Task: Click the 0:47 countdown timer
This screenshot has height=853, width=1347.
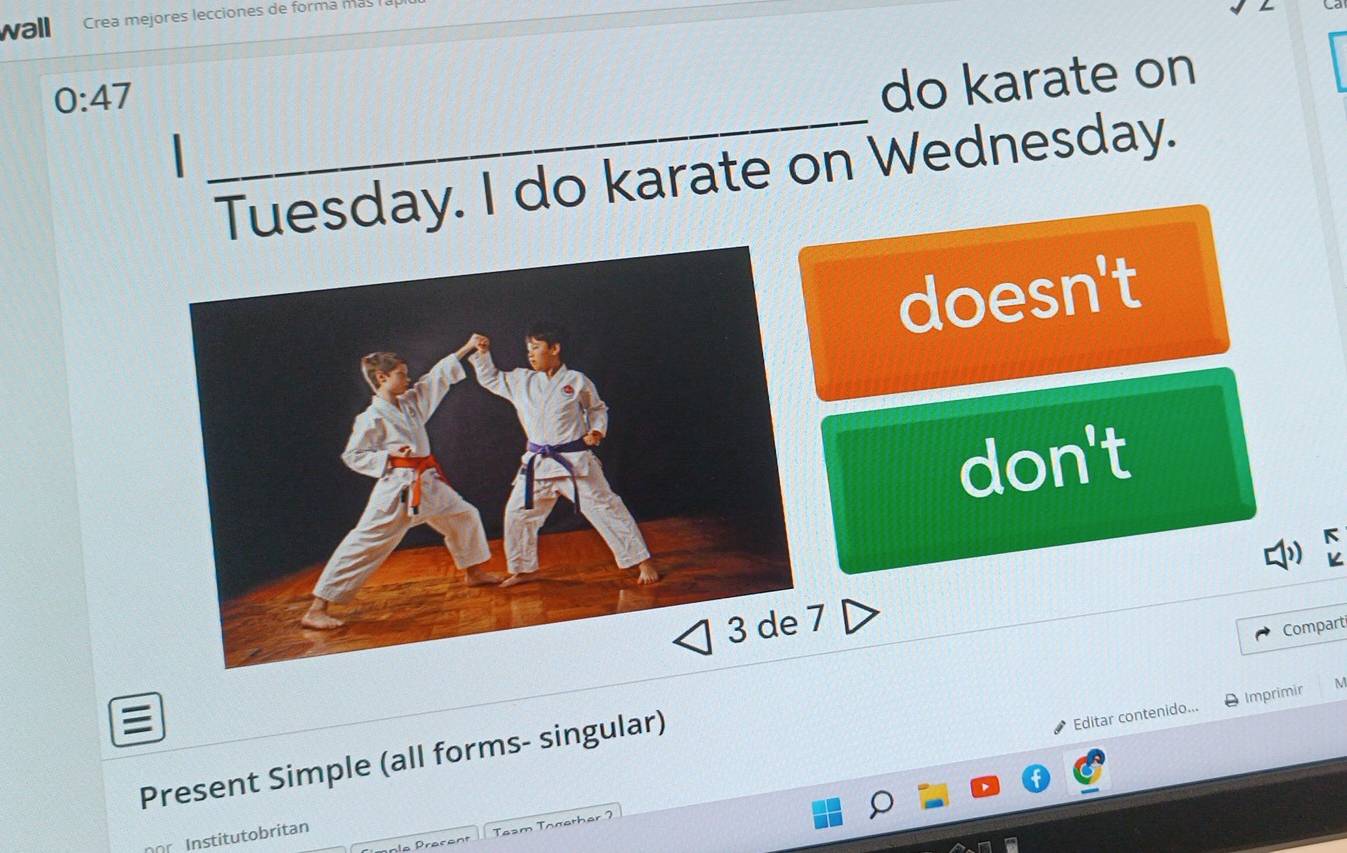Action: (x=93, y=98)
